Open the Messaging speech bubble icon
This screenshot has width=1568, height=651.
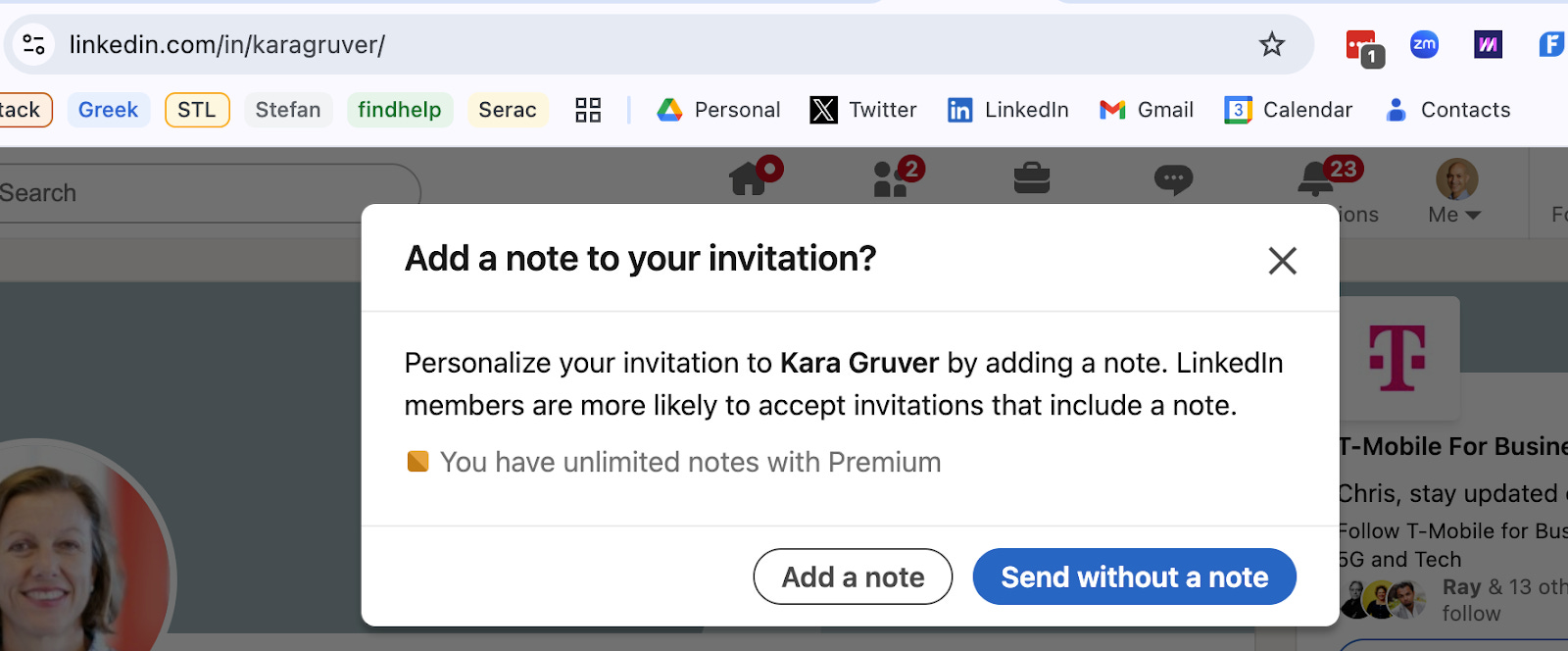(x=1173, y=179)
